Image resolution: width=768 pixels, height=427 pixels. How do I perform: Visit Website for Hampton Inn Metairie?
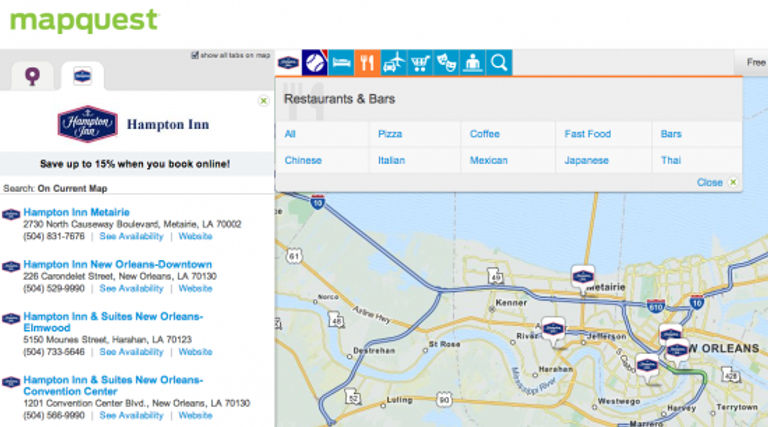click(x=195, y=236)
